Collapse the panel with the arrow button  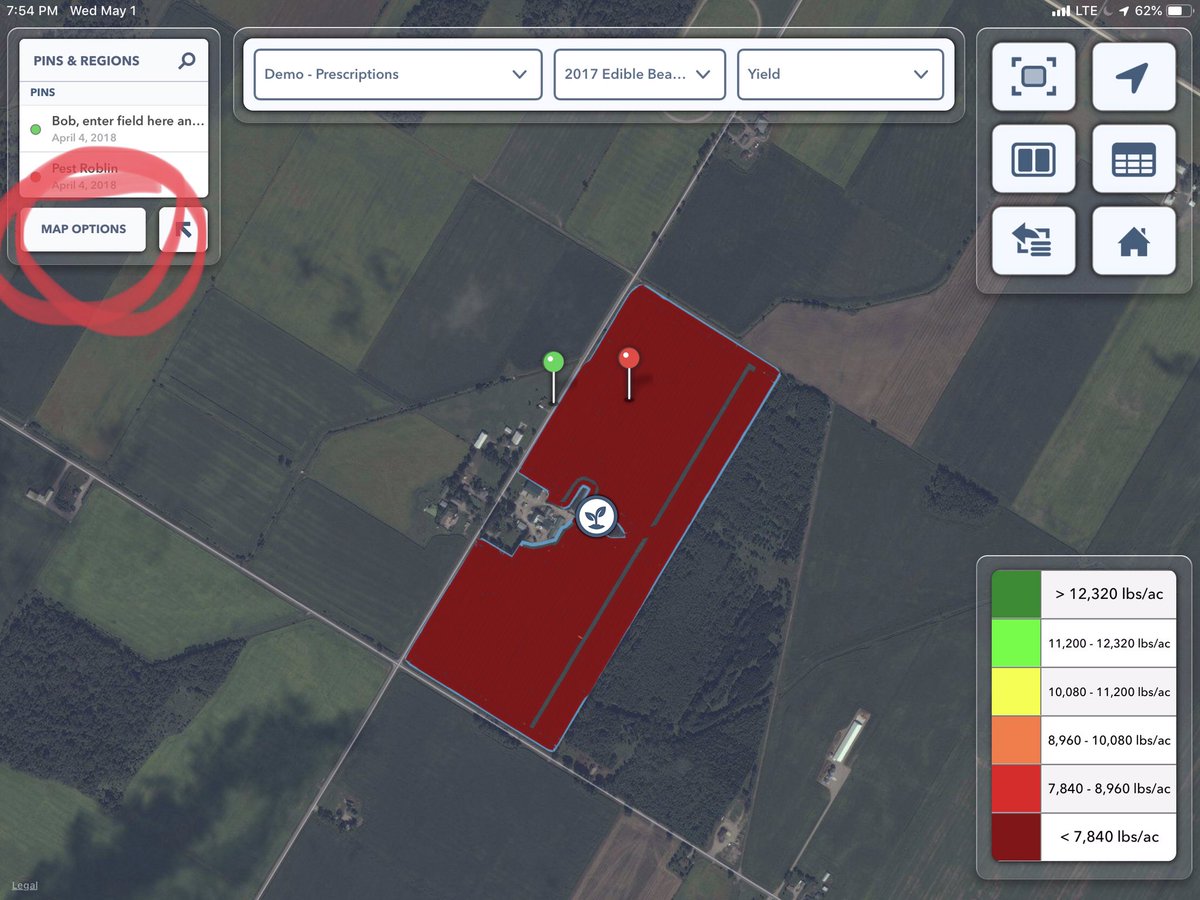(x=184, y=229)
